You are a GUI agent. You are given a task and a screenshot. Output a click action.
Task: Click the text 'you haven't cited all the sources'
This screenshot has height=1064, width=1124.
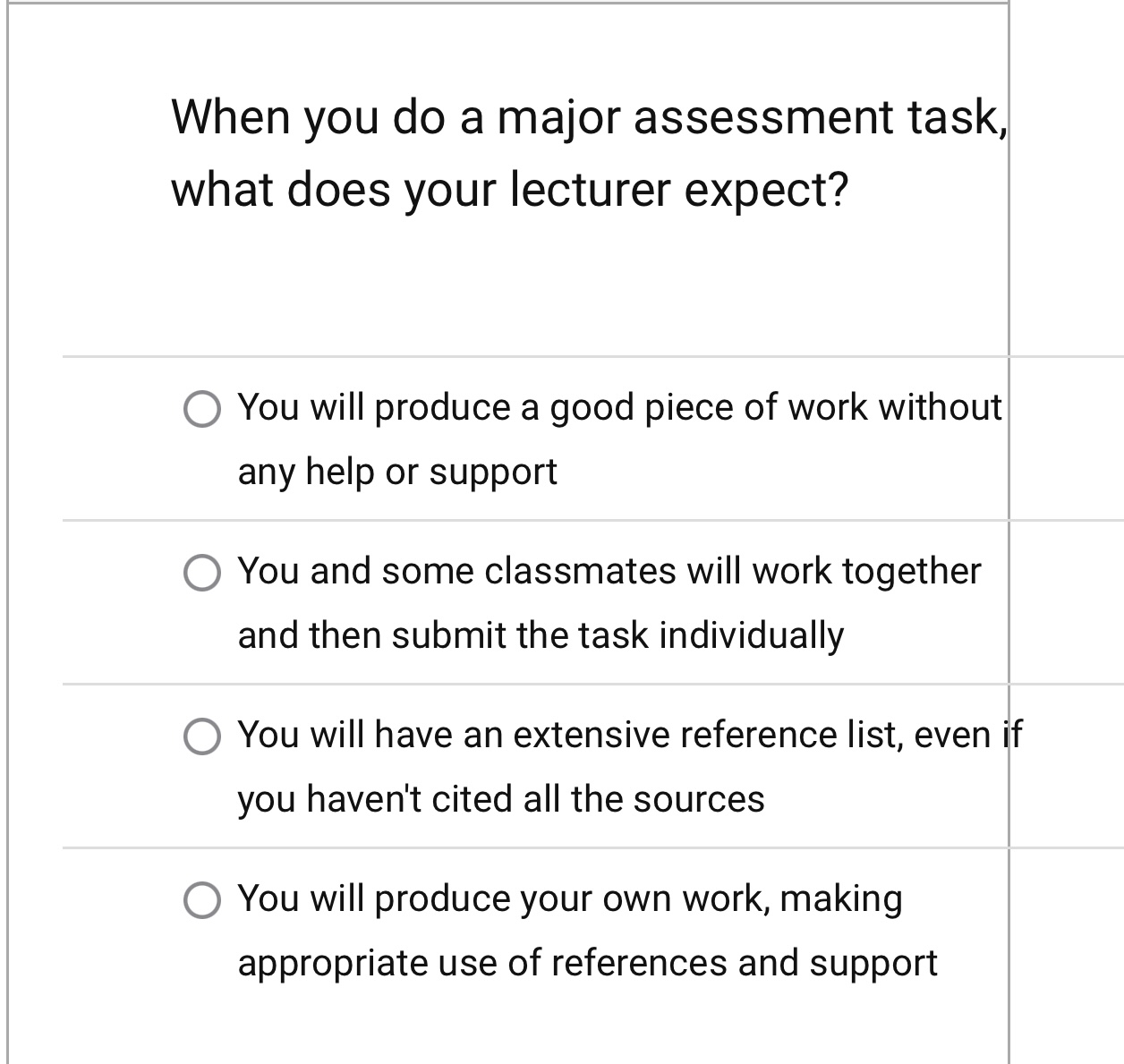pyautogui.click(x=499, y=799)
